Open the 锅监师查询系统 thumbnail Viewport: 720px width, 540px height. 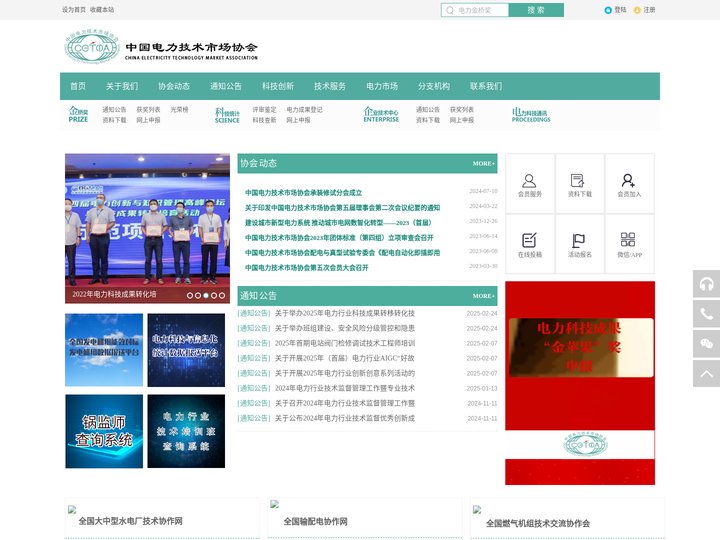(x=104, y=431)
